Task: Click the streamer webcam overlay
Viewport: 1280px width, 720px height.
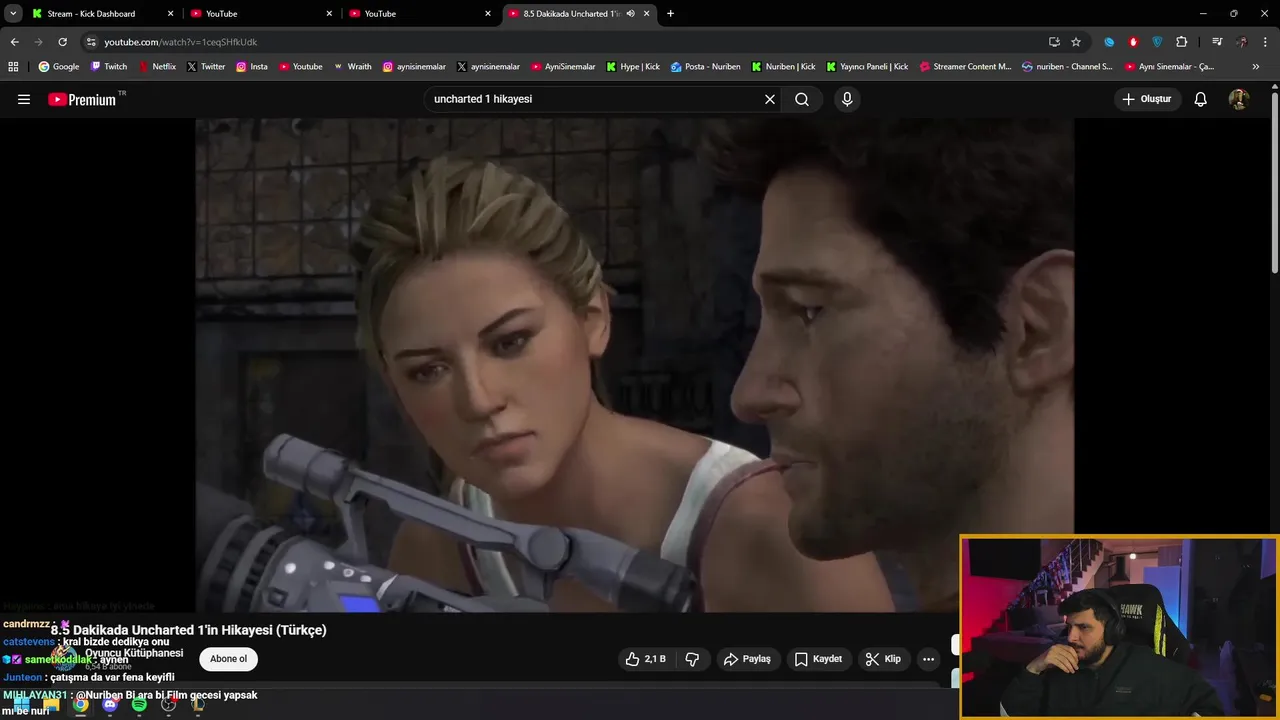Action: click(1119, 627)
